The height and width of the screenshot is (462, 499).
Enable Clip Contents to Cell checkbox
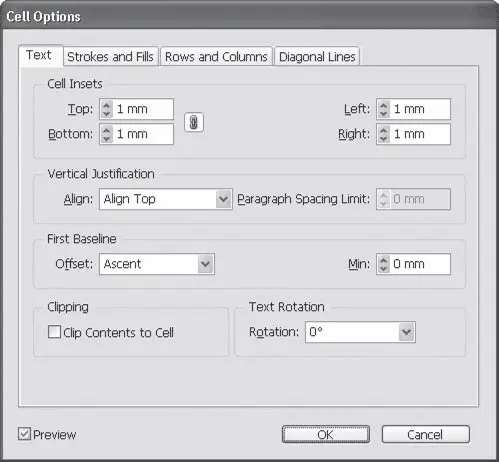point(54,332)
